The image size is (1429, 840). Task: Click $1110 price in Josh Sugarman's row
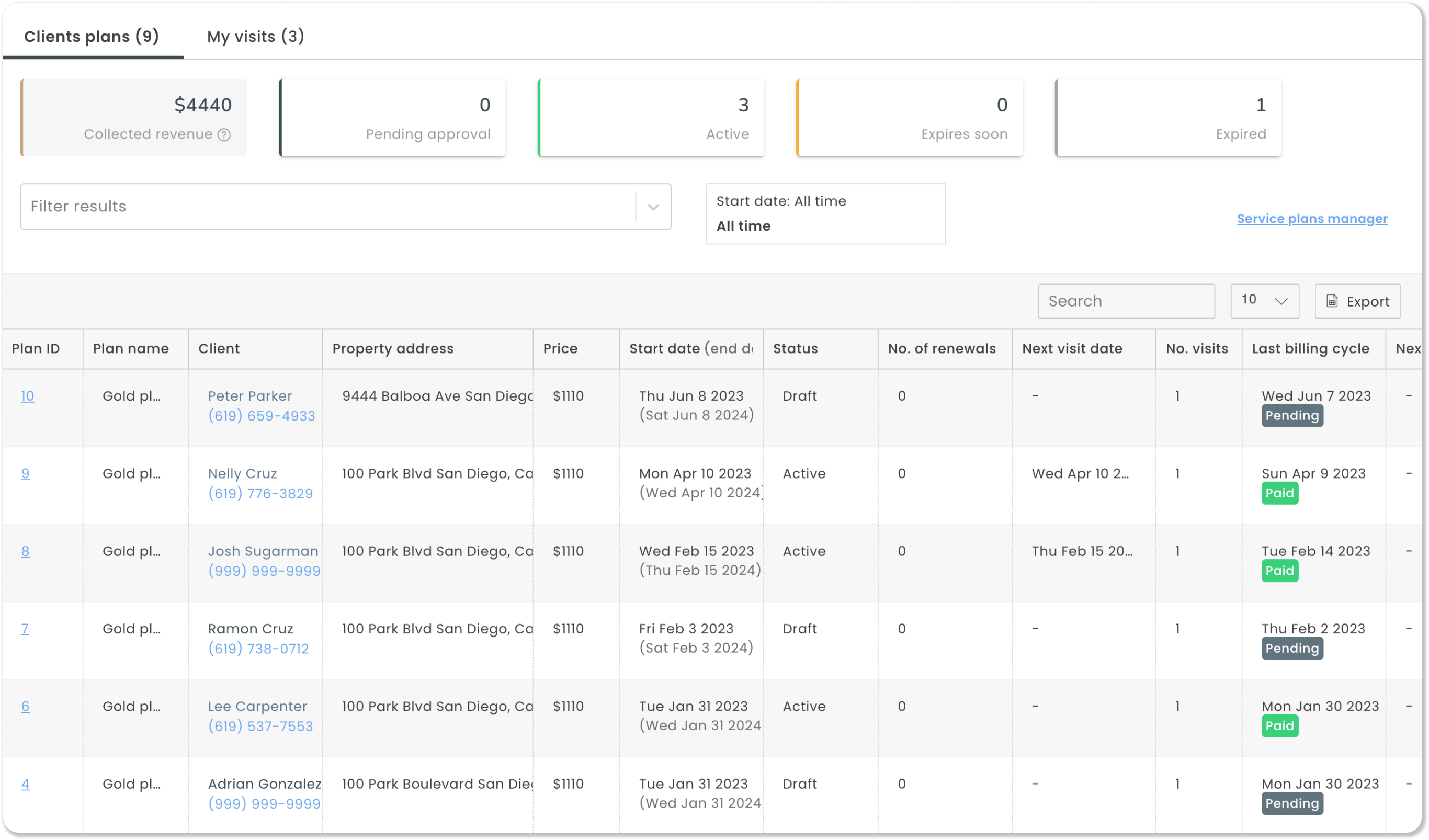[x=568, y=551]
